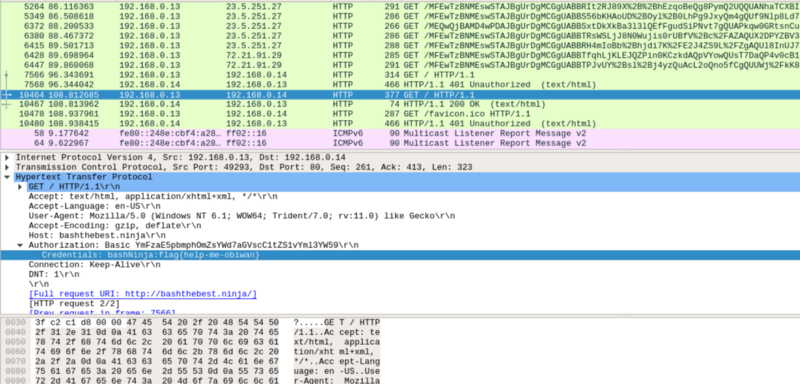Select the Accept-Encoding gzip line
The height and width of the screenshot is (384, 800).
(x=400, y=226)
